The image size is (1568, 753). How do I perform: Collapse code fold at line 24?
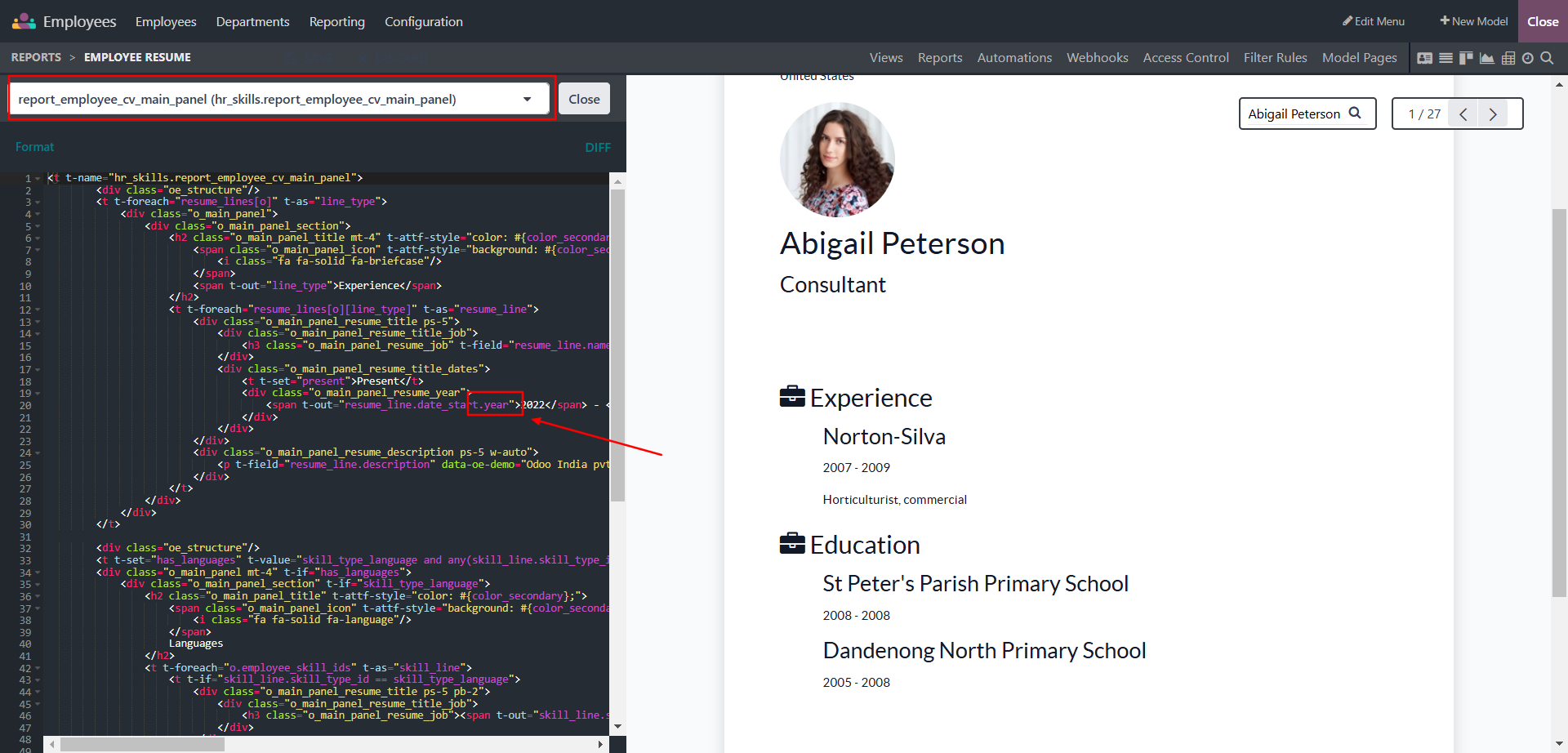click(38, 452)
